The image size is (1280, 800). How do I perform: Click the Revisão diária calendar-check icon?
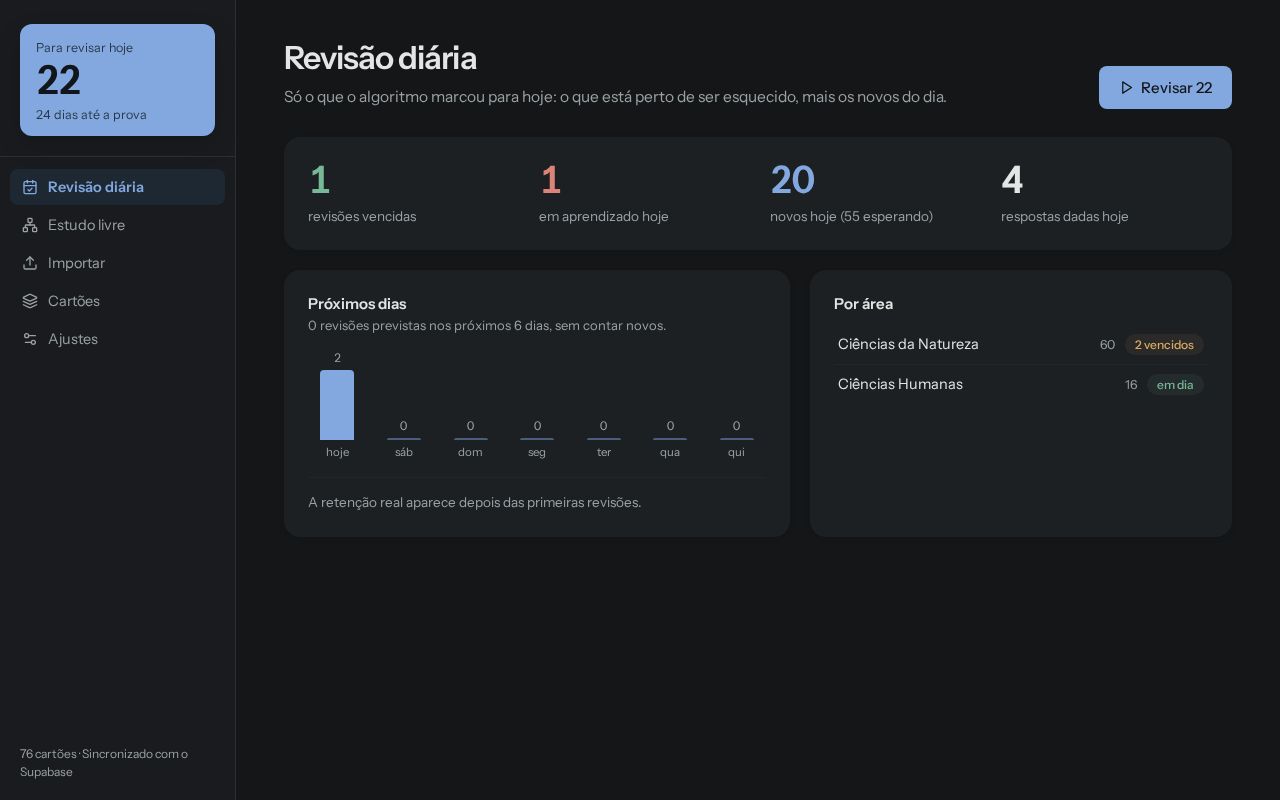pos(30,187)
